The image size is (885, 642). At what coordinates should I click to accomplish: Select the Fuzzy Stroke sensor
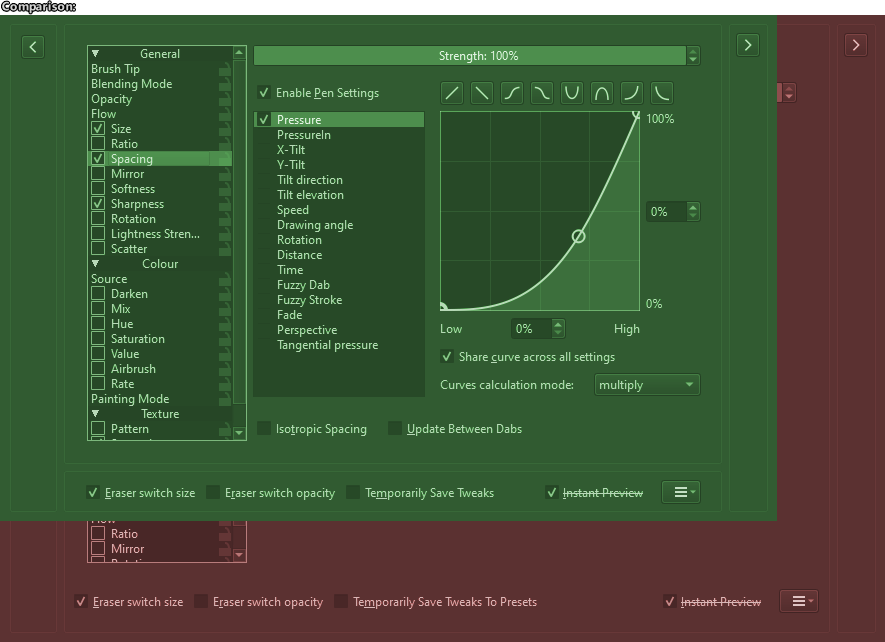pos(339,300)
